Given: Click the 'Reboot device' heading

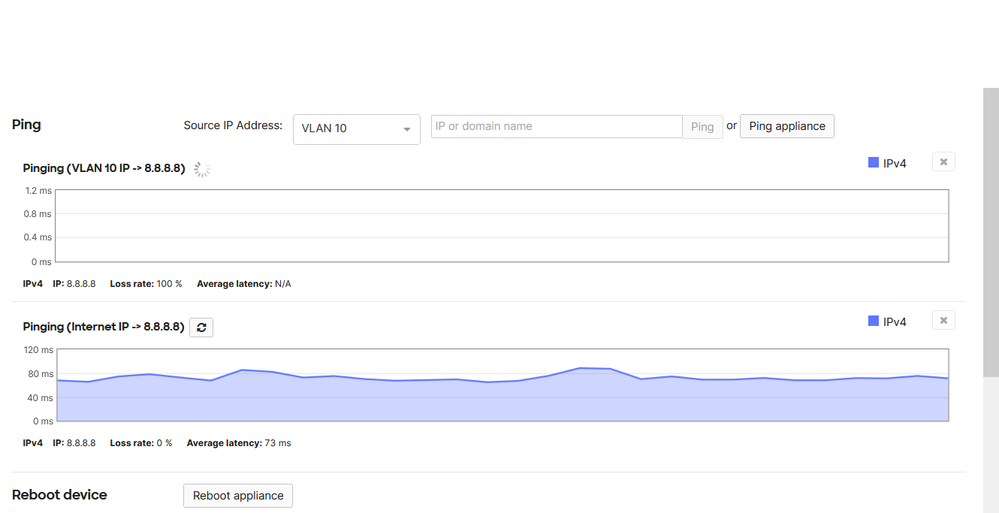Looking at the screenshot, I should [59, 495].
